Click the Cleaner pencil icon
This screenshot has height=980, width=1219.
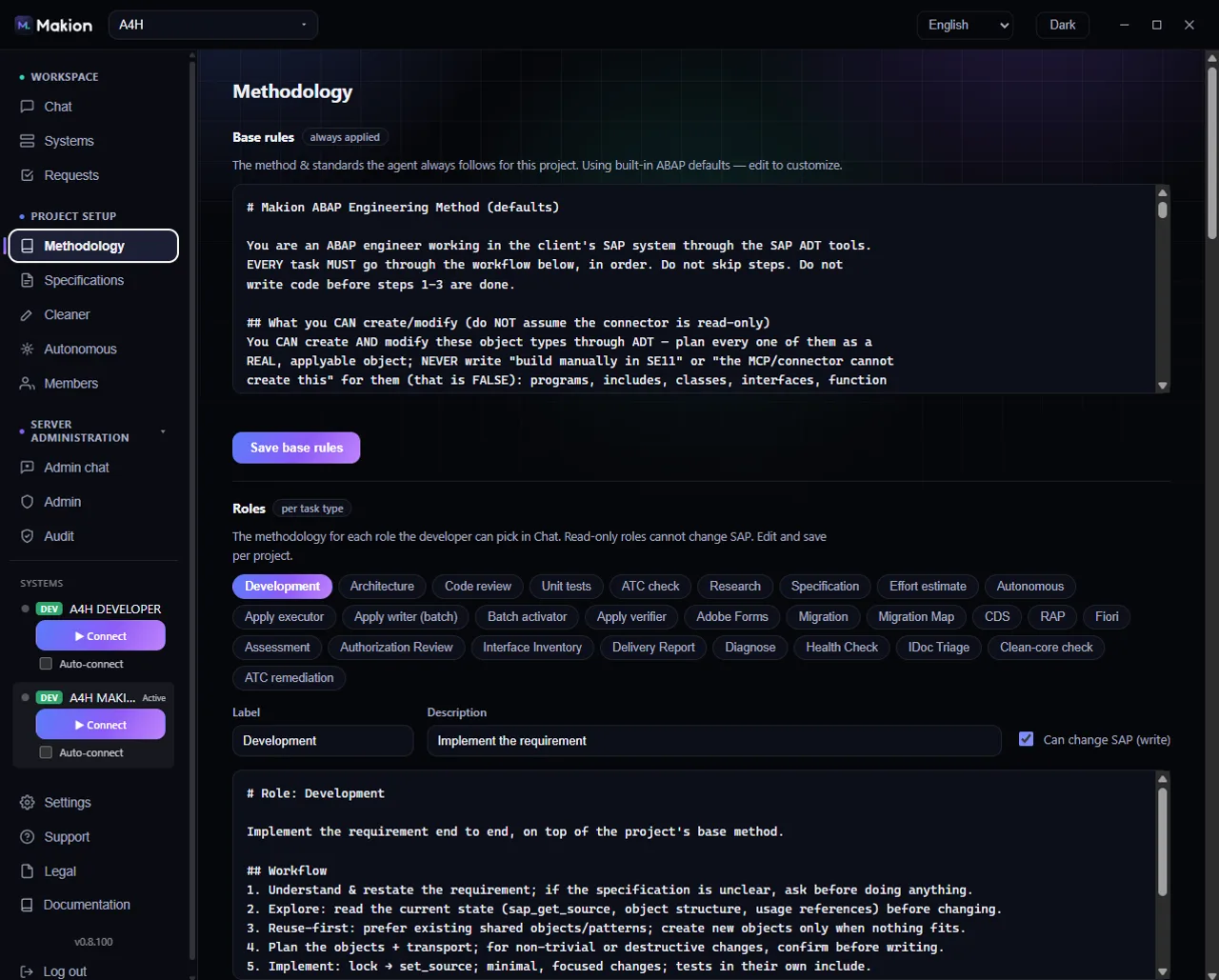tap(28, 314)
